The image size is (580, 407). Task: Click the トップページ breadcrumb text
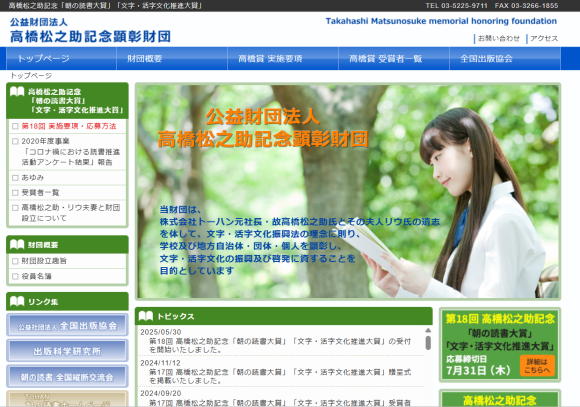(31, 76)
